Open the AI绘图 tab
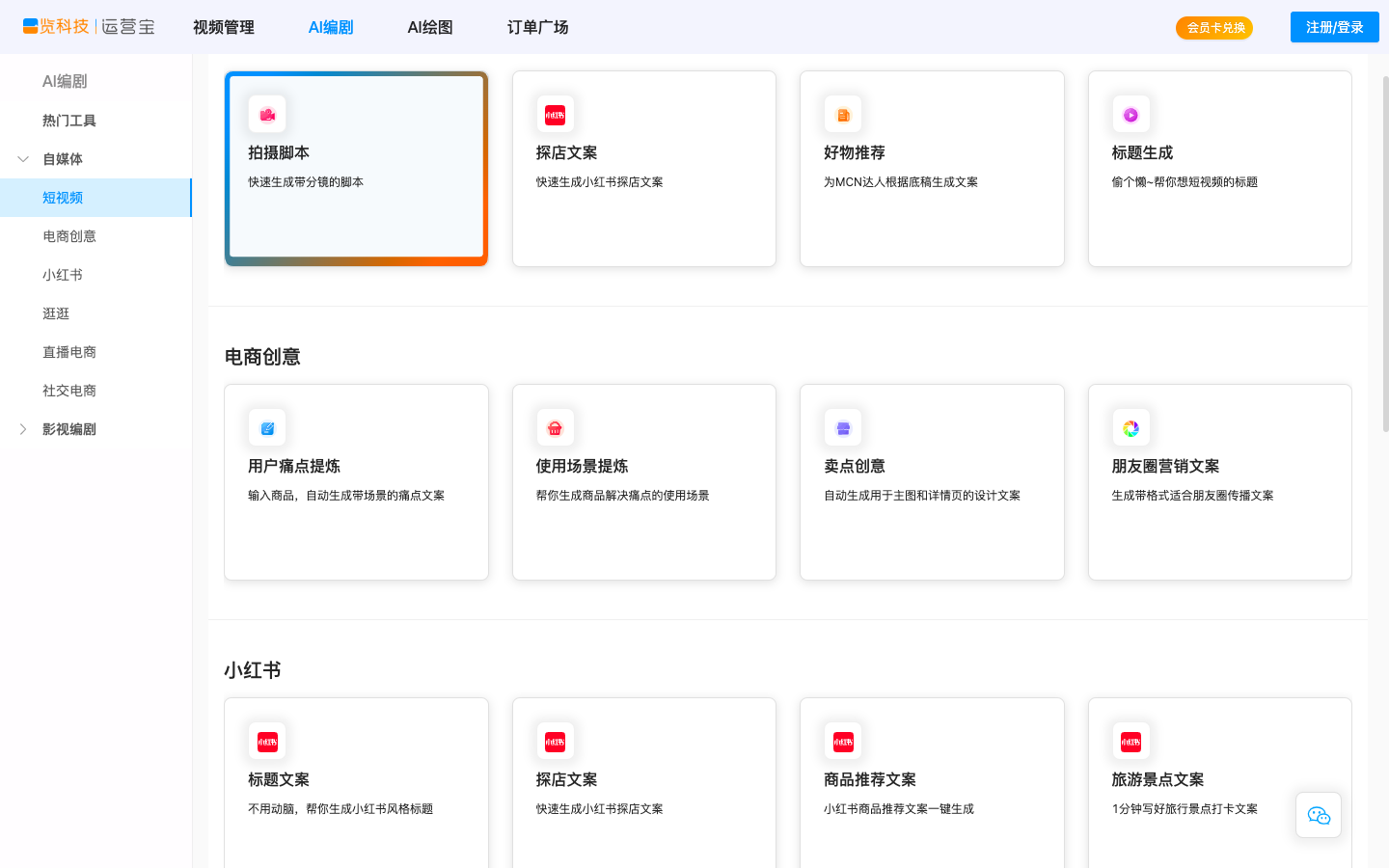The image size is (1389, 868). (428, 27)
